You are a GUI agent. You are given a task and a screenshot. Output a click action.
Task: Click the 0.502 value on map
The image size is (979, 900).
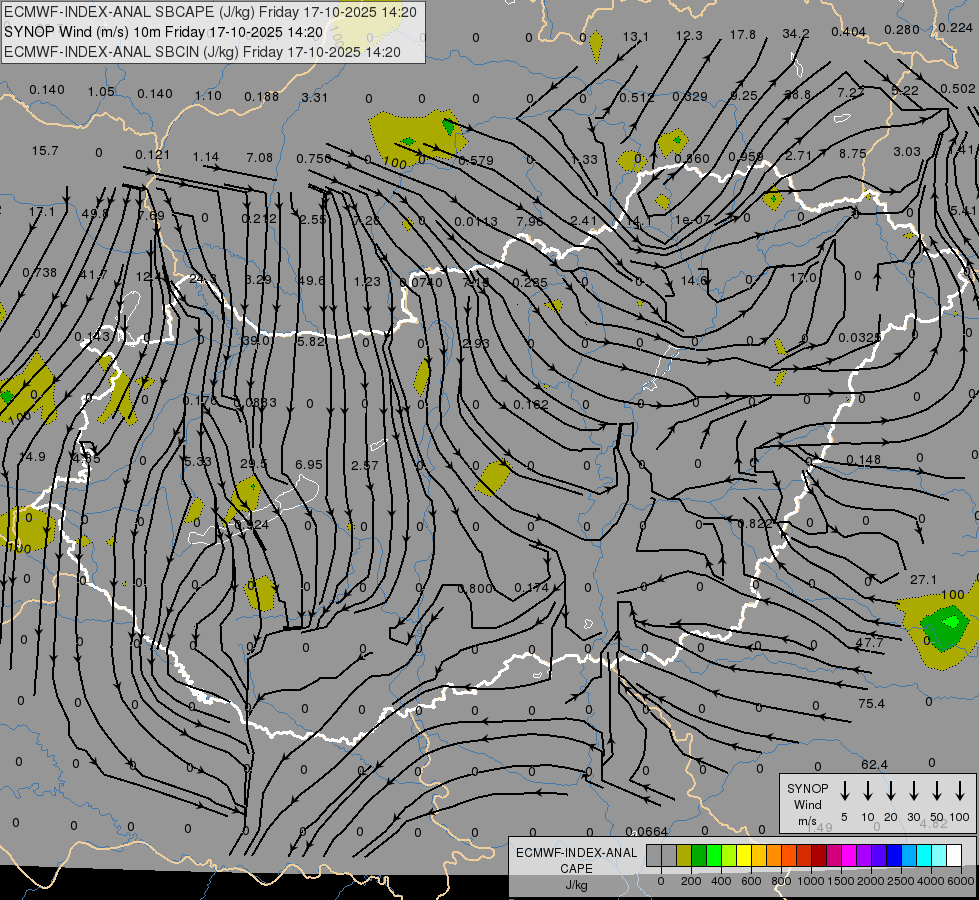tap(957, 89)
